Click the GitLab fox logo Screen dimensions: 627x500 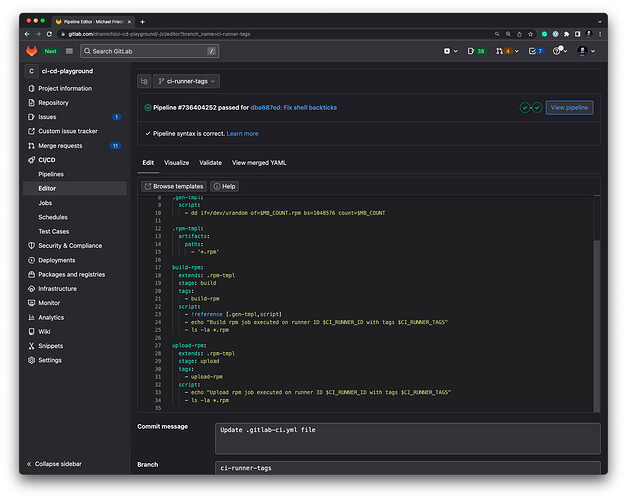coord(31,50)
